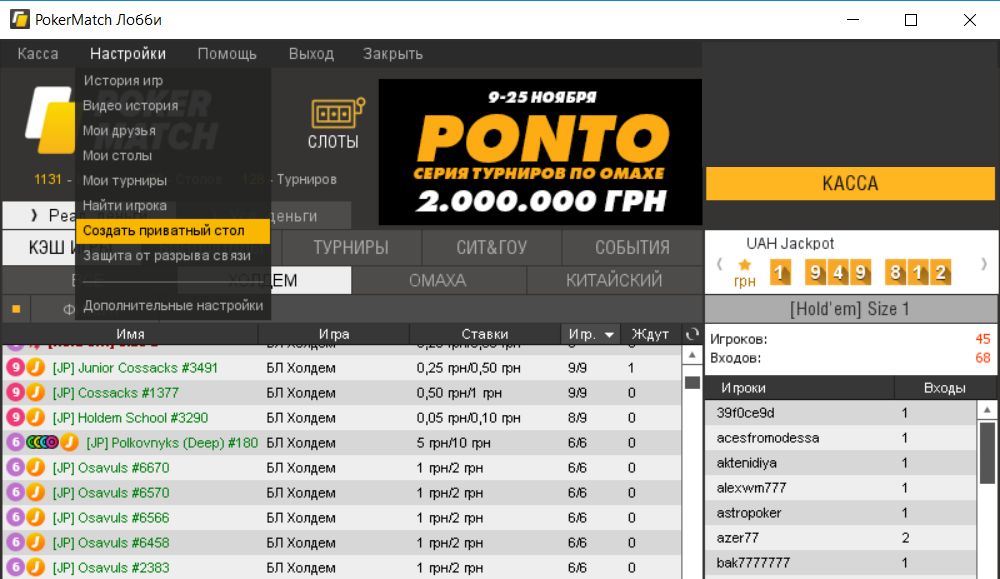
Task: Click the jackpot coin icon of Osavuls #6458
Action: [x=36, y=543]
